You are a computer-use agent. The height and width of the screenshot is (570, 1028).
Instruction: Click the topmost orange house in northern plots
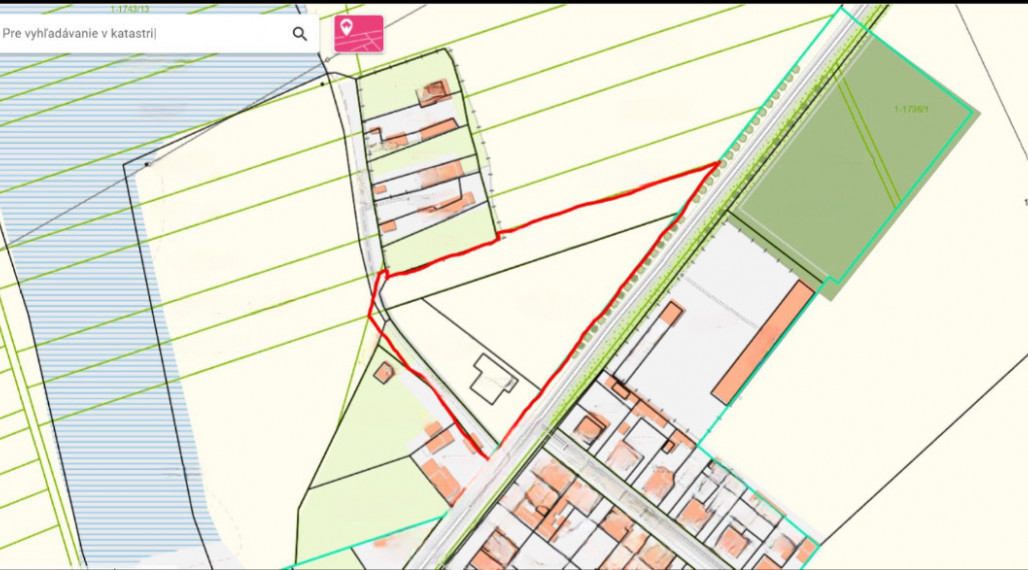434,93
